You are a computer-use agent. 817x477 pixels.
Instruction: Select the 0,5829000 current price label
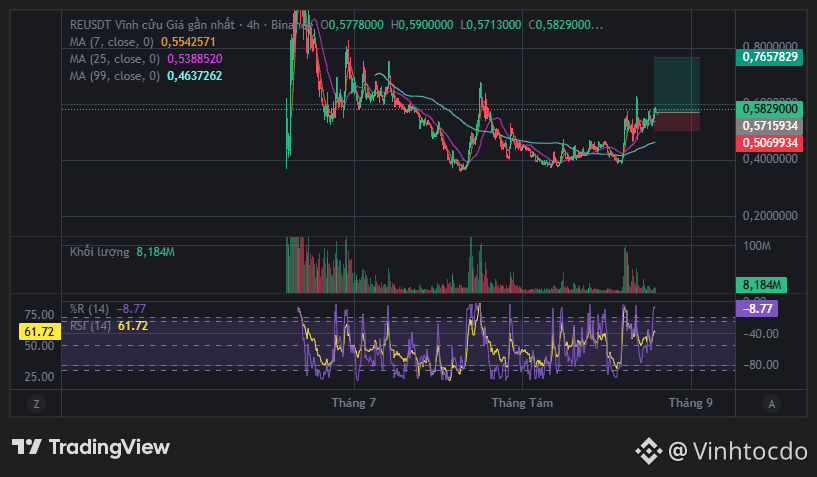[x=769, y=109]
